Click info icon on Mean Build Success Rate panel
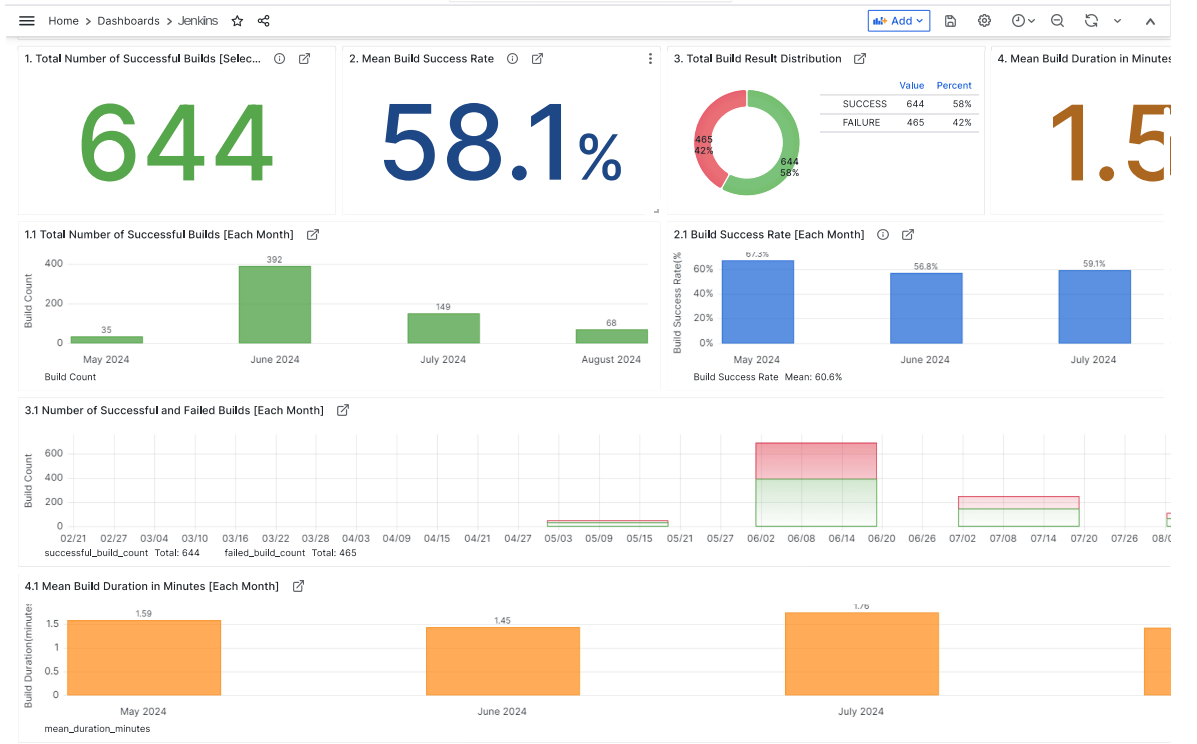The width and height of the screenshot is (1197, 744). click(513, 59)
